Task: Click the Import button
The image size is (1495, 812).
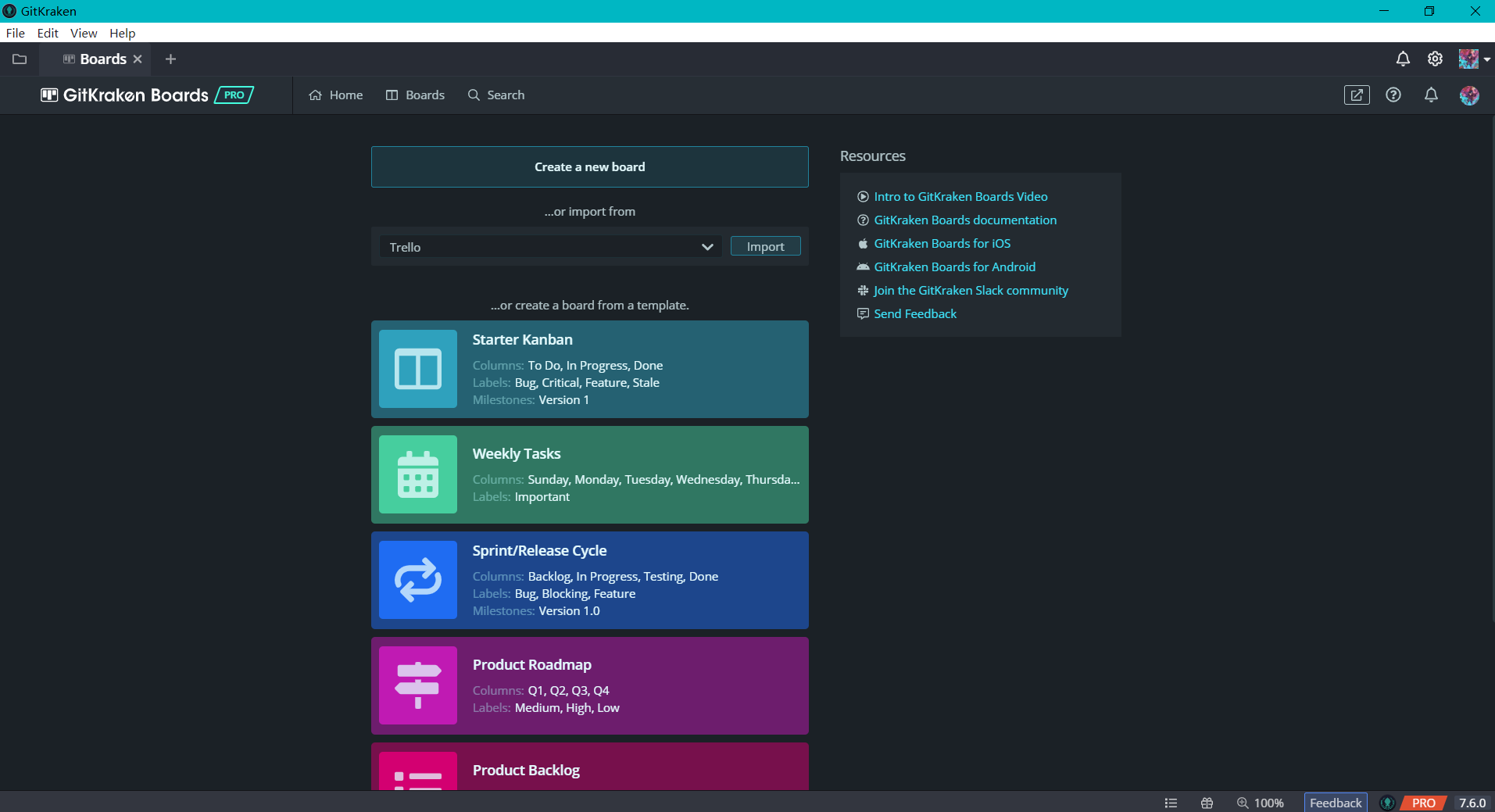Action: pyautogui.click(x=766, y=247)
